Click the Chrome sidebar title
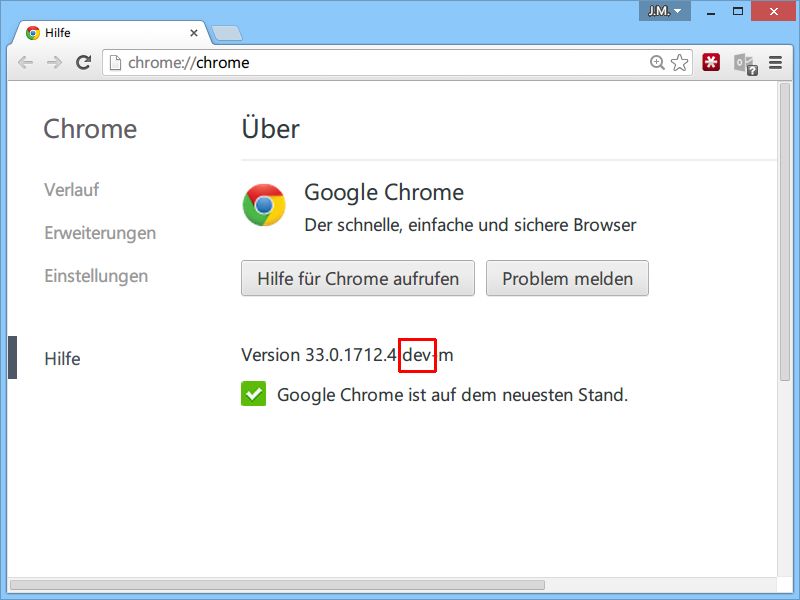 [x=90, y=129]
